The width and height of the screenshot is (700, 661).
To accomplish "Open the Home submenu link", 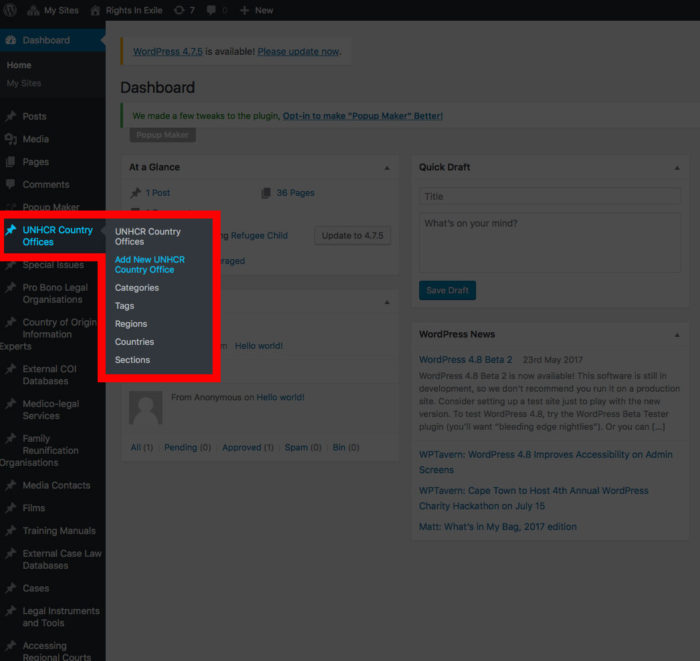I will click(x=19, y=65).
